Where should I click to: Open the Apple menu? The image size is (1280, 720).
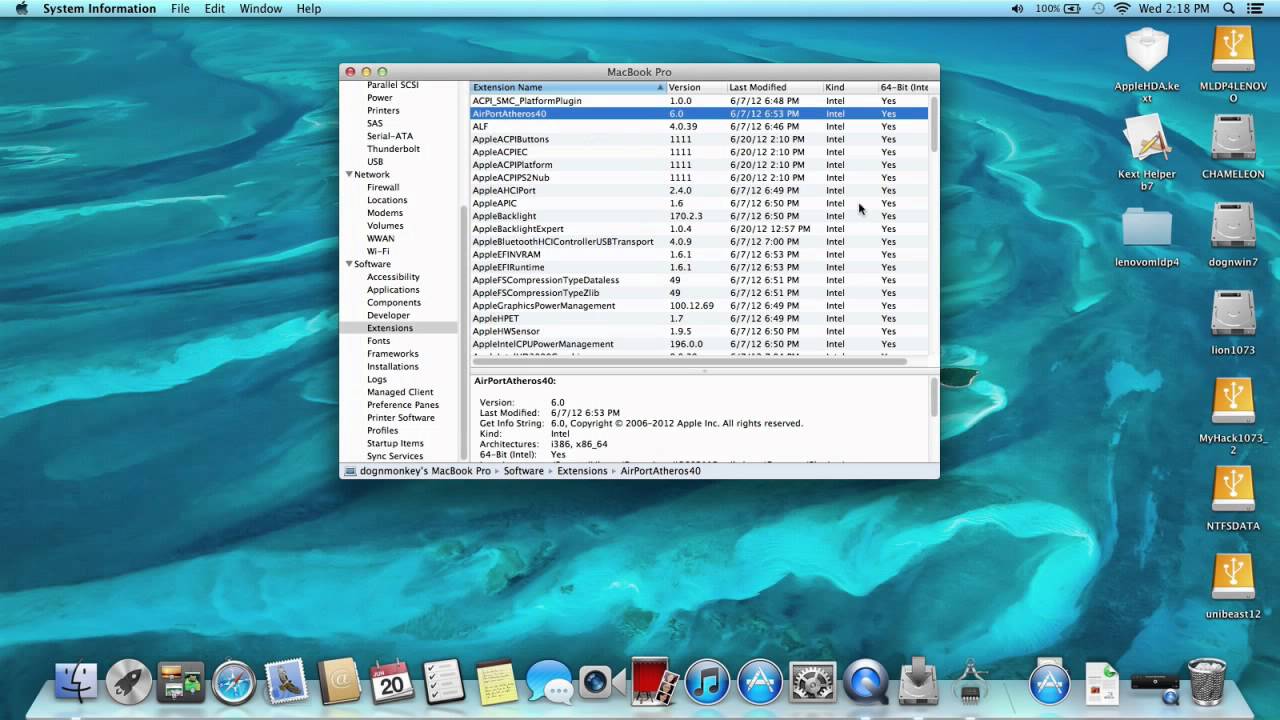coord(21,9)
